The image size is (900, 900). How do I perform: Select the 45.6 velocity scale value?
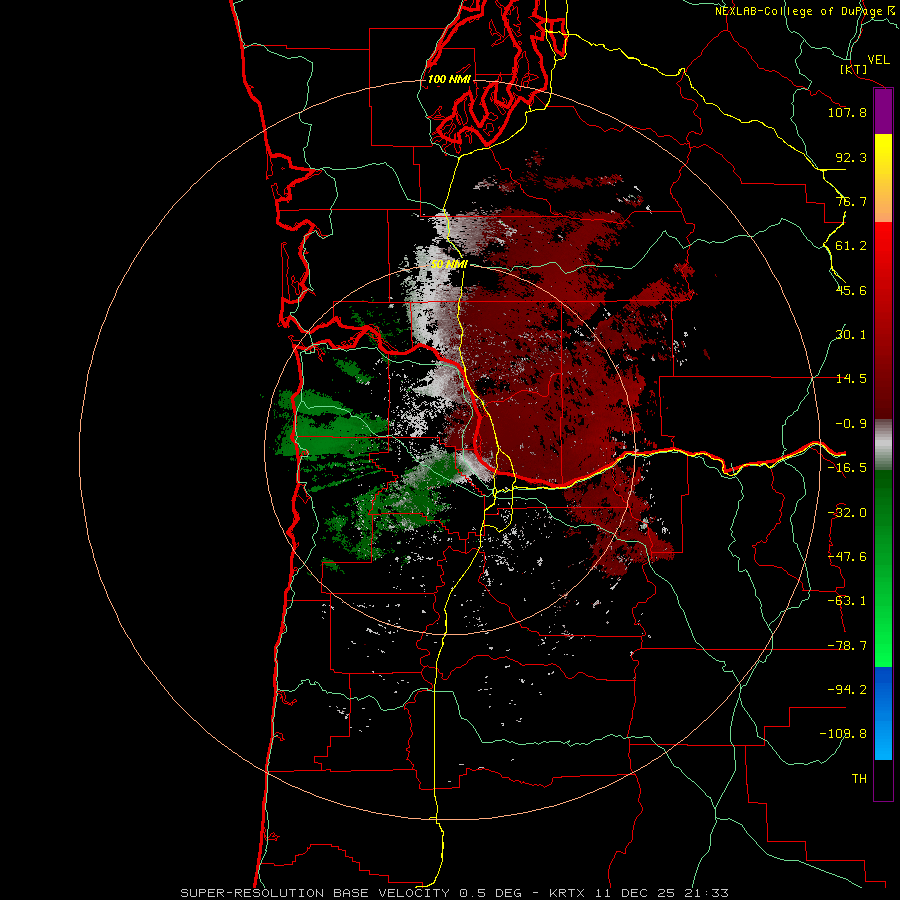851,290
